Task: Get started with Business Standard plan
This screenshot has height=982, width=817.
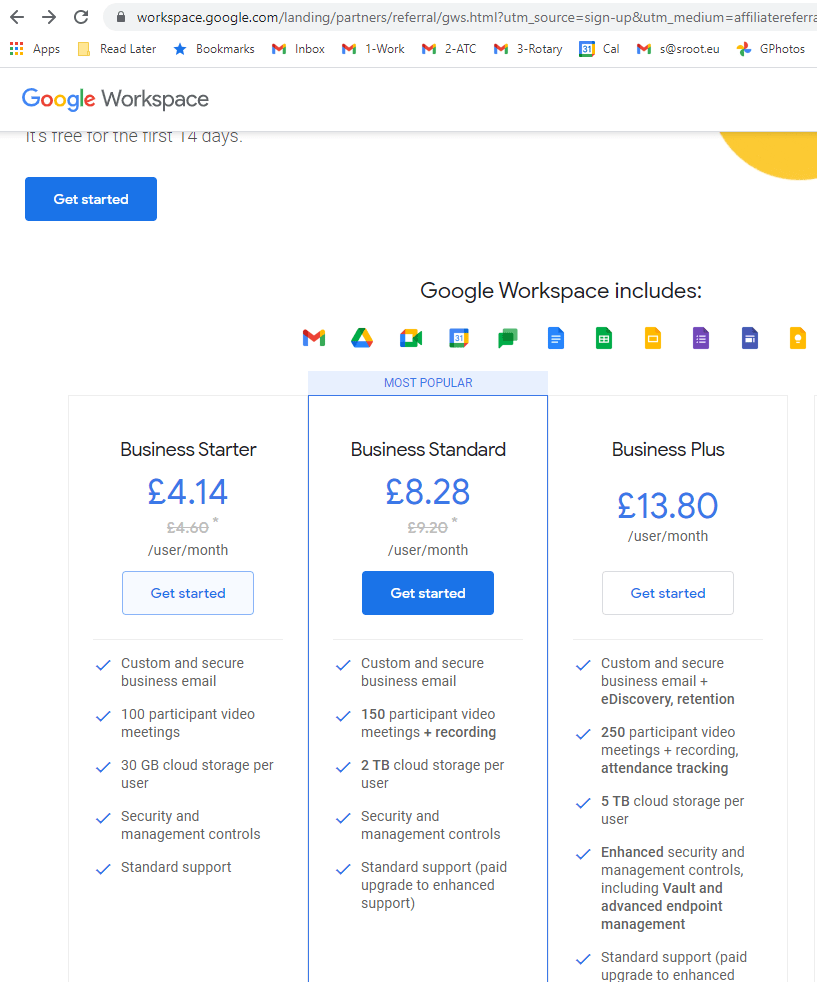Action: click(x=428, y=593)
